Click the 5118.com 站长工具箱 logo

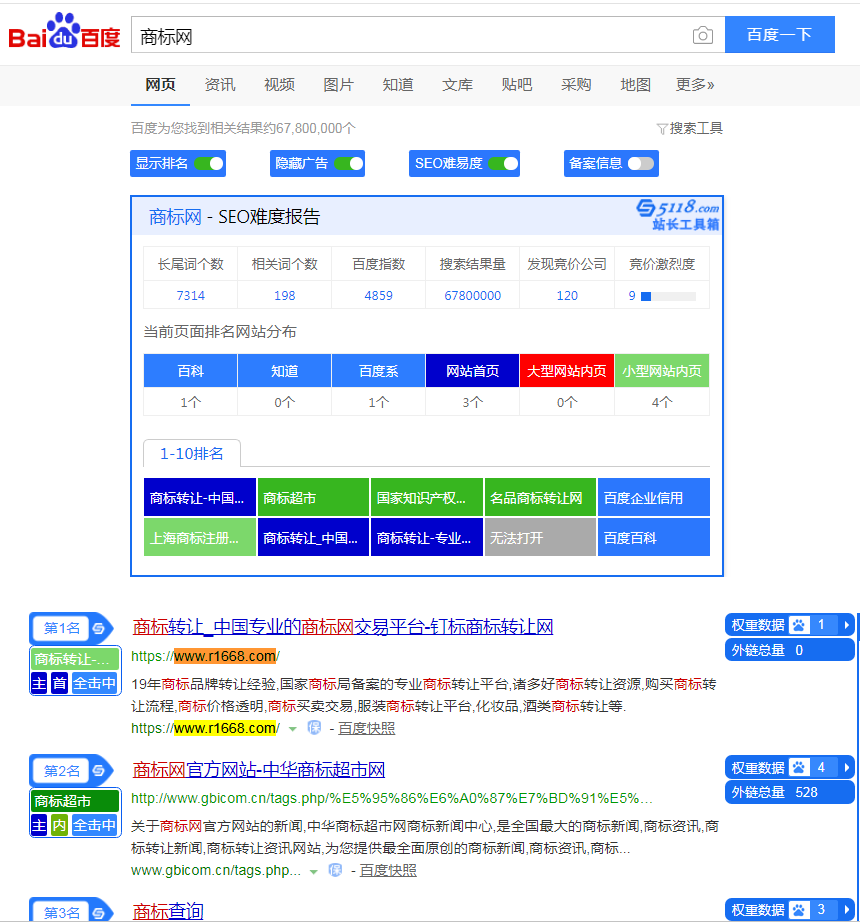click(x=678, y=214)
